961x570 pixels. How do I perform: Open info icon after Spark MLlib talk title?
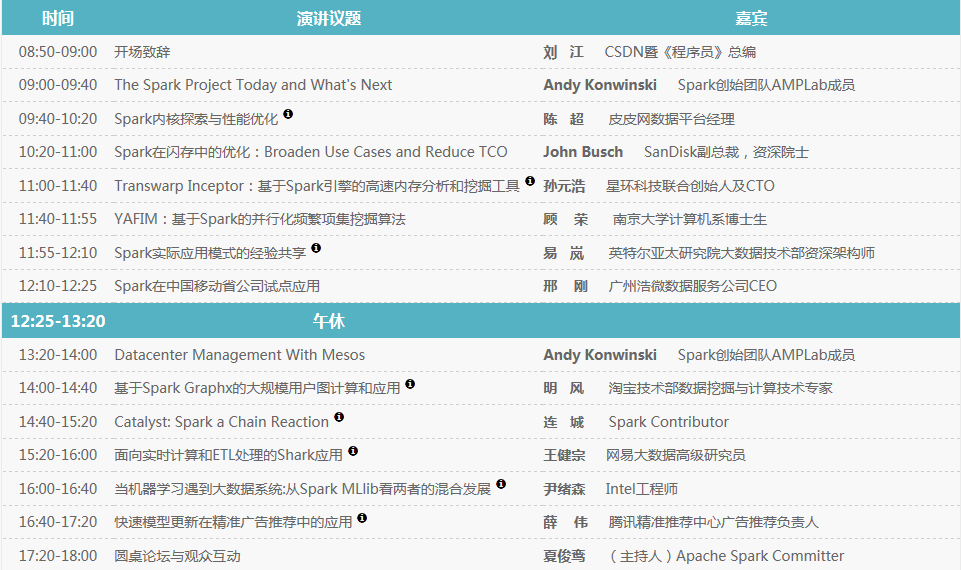[x=501, y=484]
